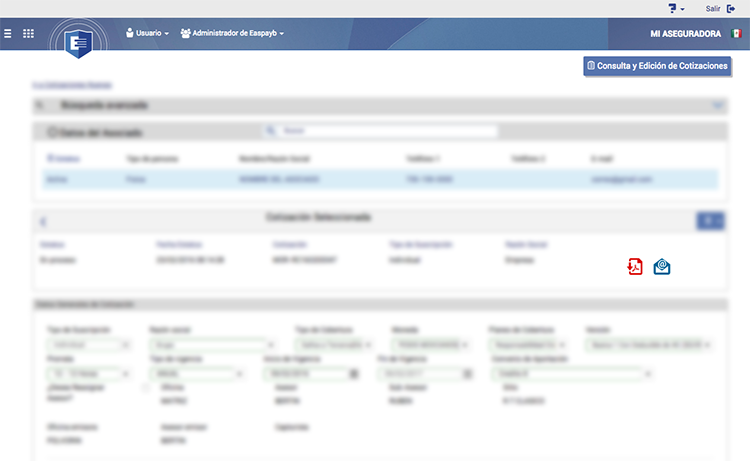Click the MI ASEGURADORA label
The height and width of the screenshot is (461, 750).
[686, 33]
